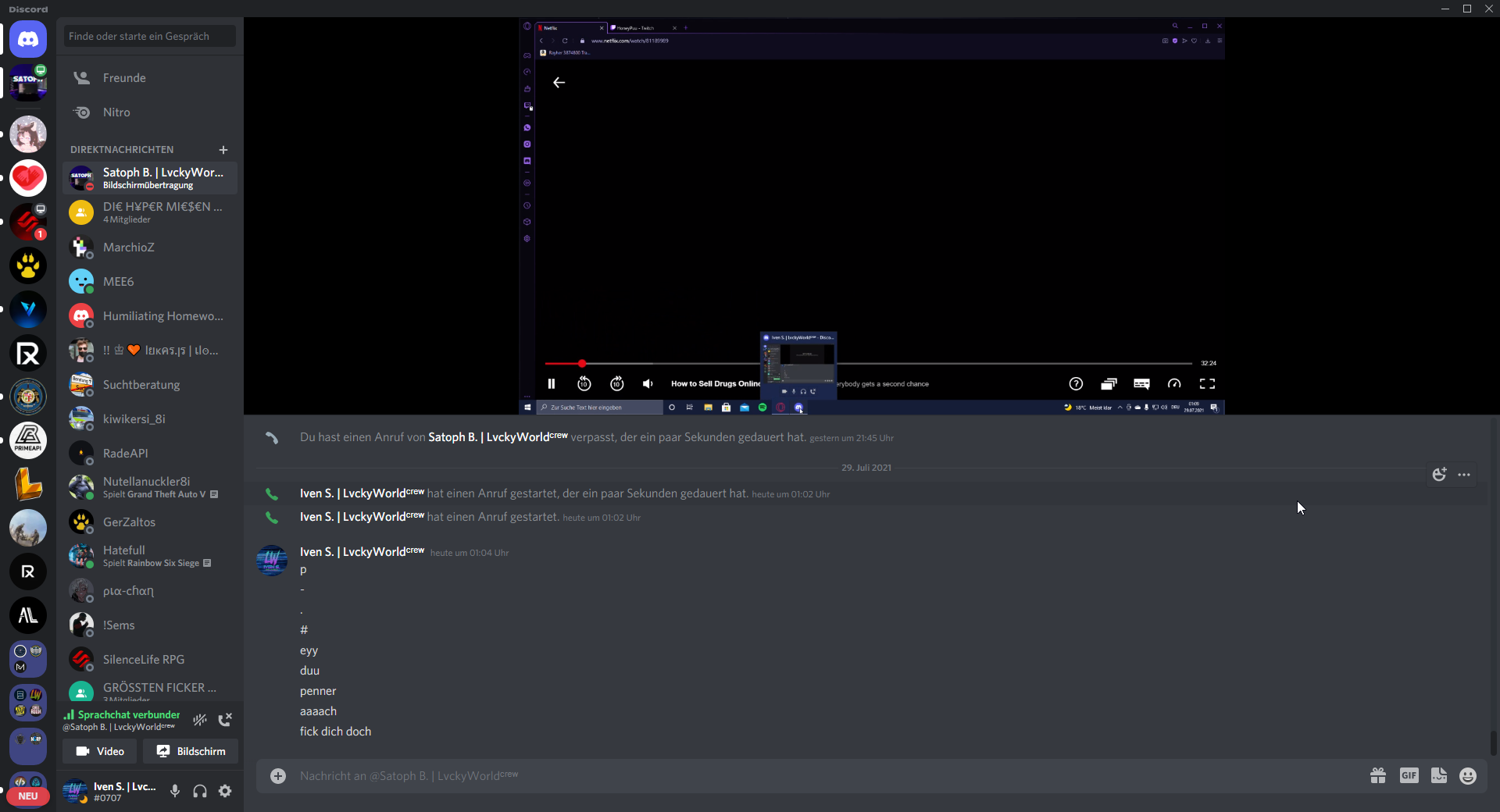Disconnect from the voice call
The width and height of the screenshot is (1500, 812).
pyautogui.click(x=225, y=720)
